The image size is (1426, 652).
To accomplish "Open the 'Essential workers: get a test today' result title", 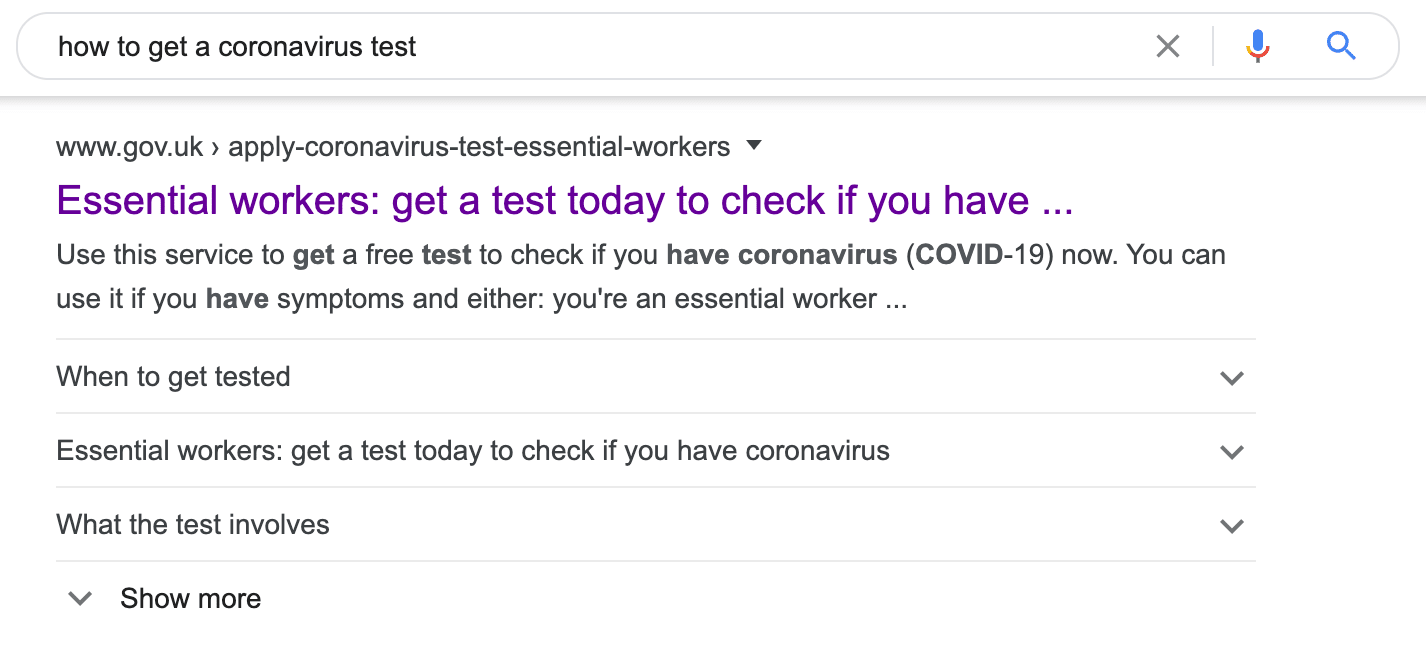I will pos(564,201).
